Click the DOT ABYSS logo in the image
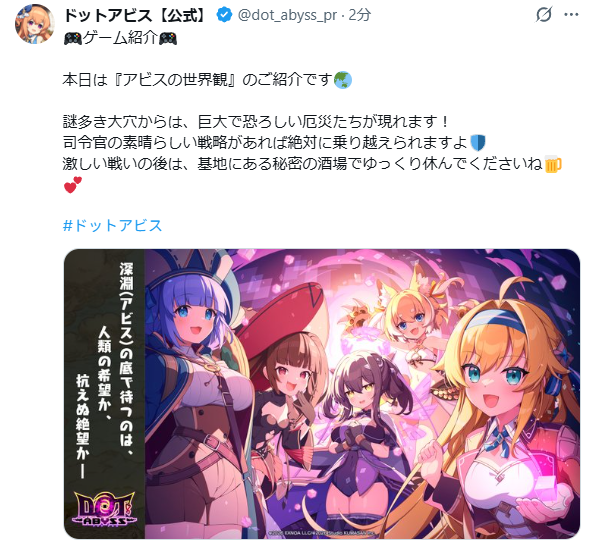The image size is (596, 551). point(105,509)
